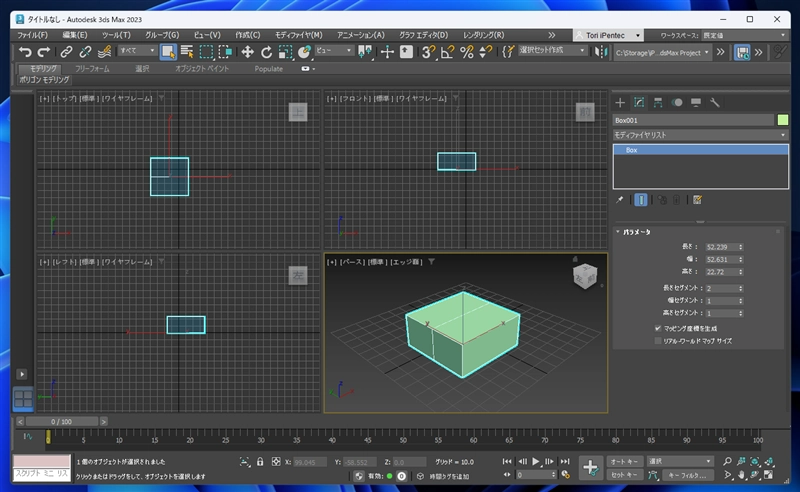The width and height of the screenshot is (800, 492).
Task: Toggle Angle Snap
Action: click(447, 52)
